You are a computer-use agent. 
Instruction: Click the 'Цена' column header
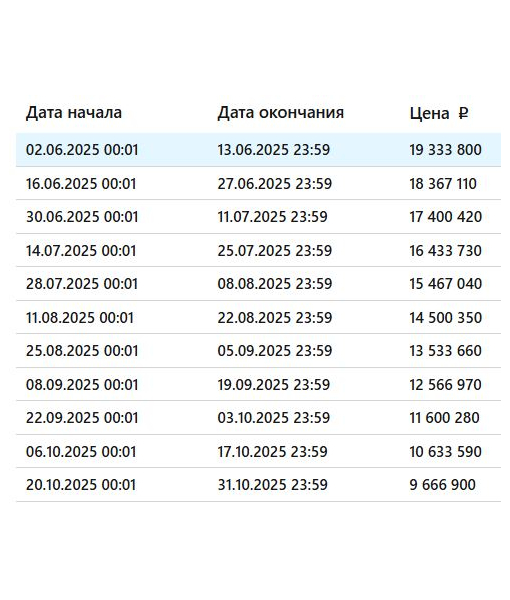pyautogui.click(x=429, y=114)
